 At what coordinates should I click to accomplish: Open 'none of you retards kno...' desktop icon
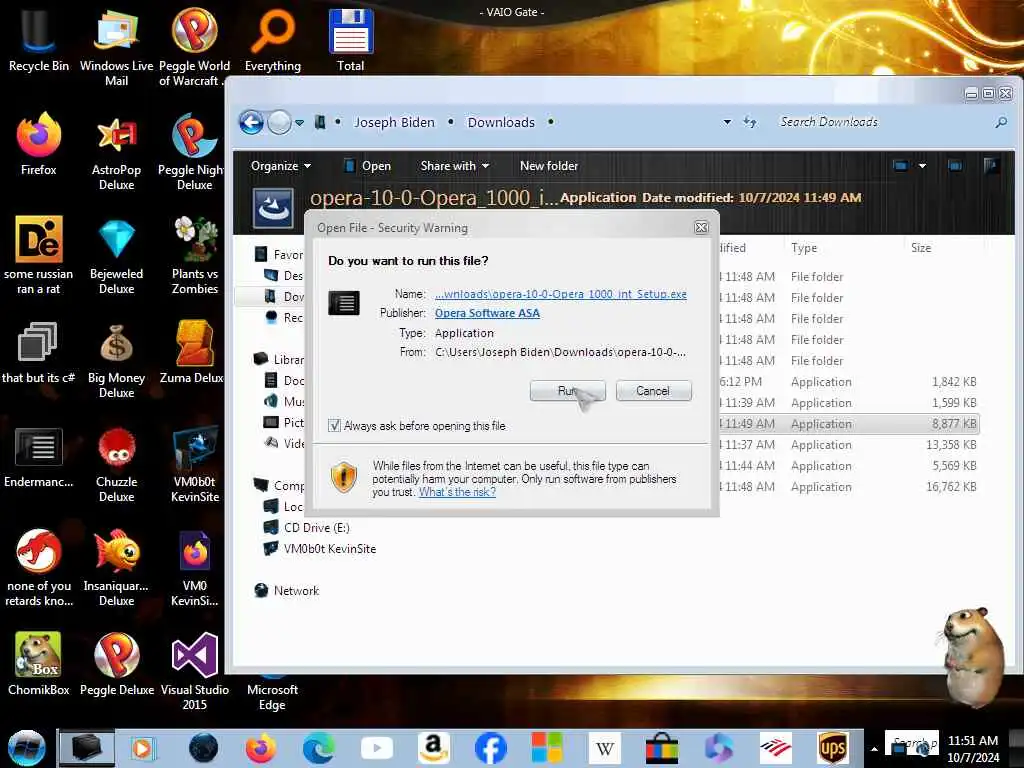click(39, 567)
